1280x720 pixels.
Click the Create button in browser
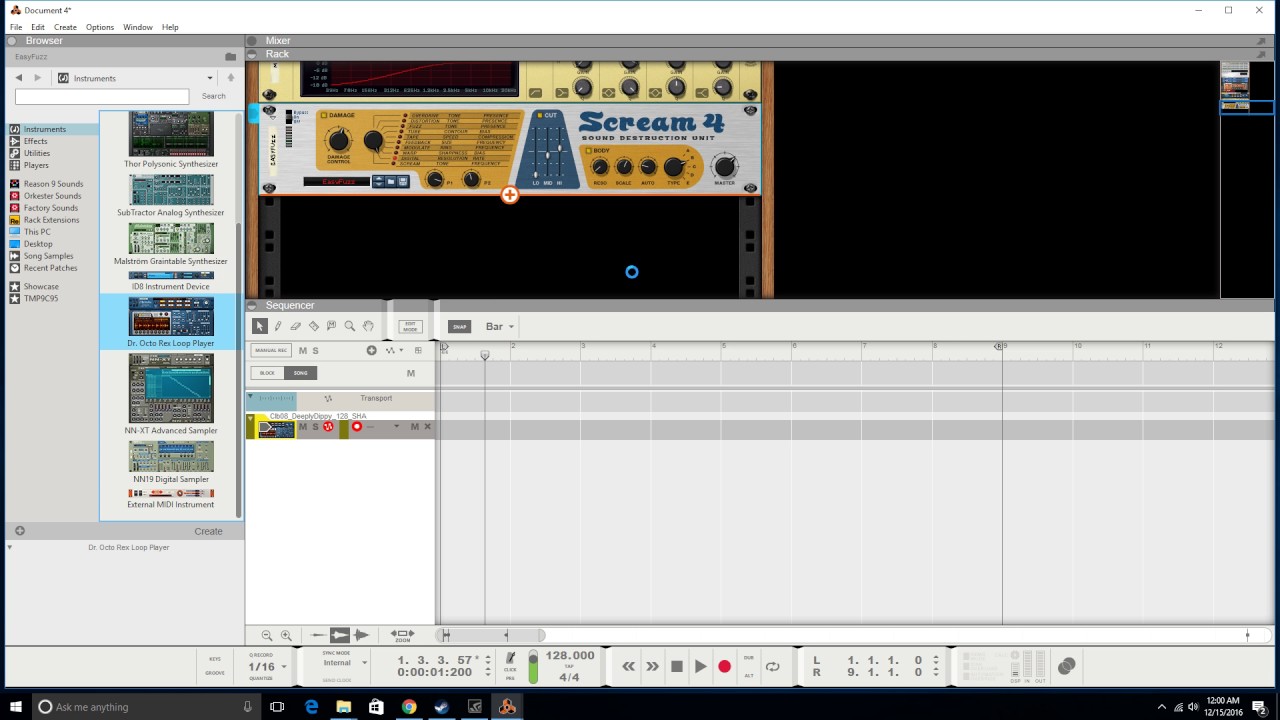click(x=208, y=531)
